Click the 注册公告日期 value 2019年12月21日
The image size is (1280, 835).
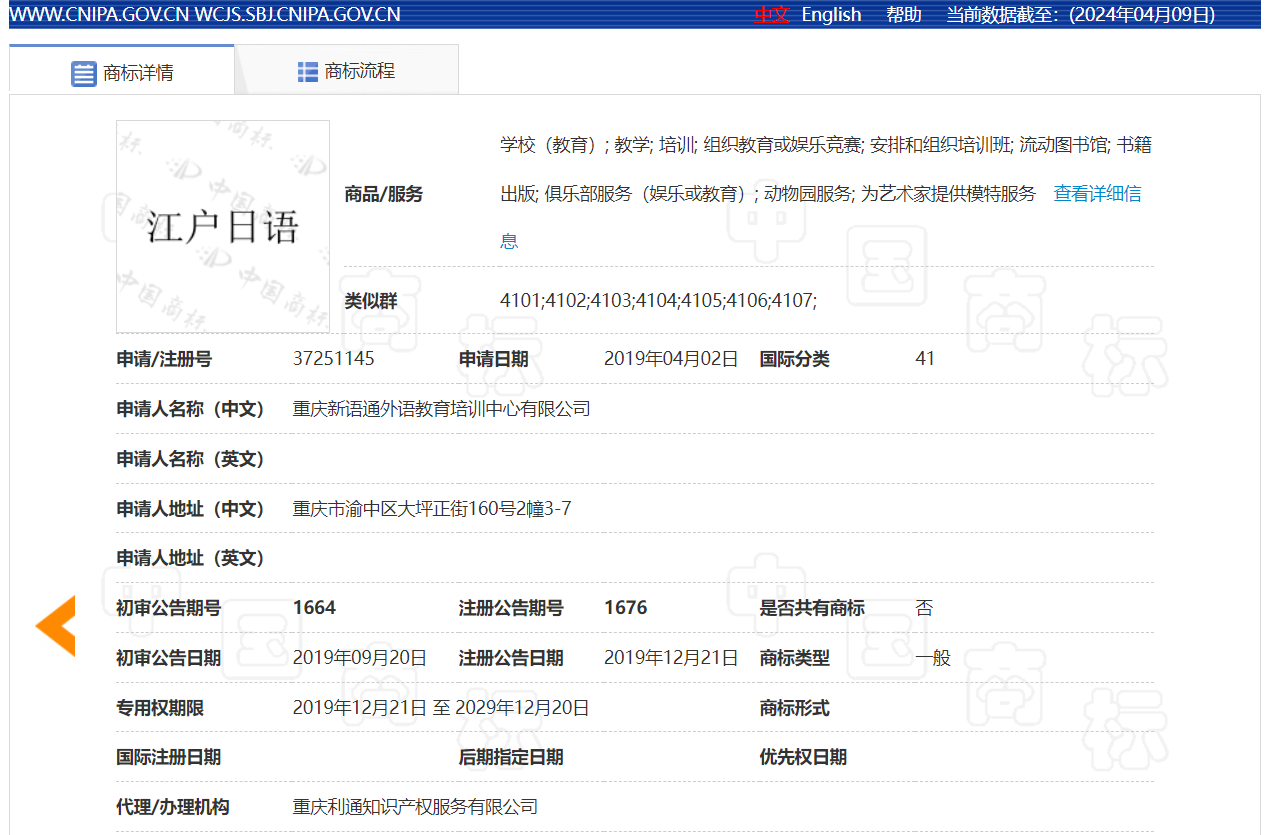click(x=671, y=657)
